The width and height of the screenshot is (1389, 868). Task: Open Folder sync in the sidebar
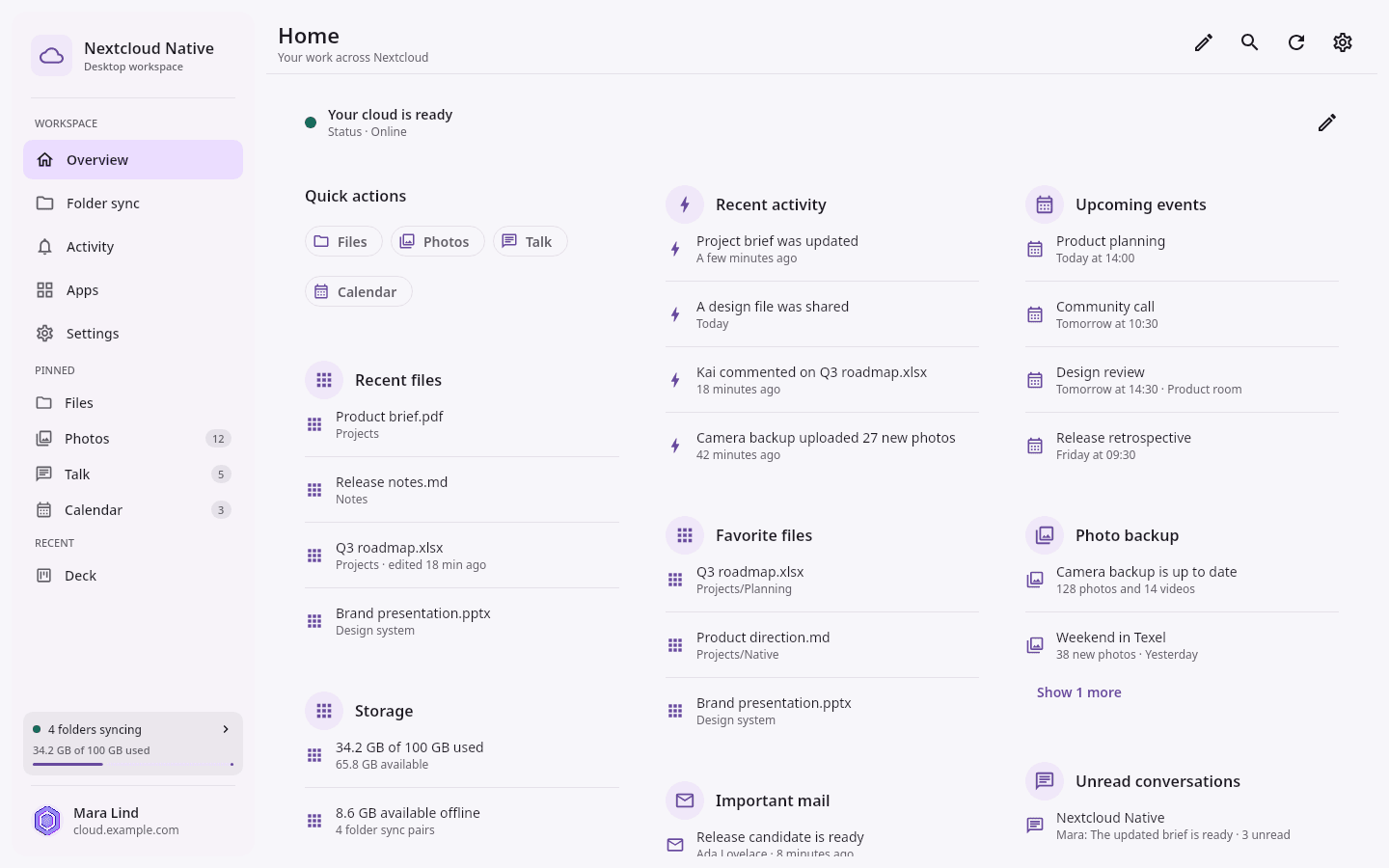click(x=133, y=203)
